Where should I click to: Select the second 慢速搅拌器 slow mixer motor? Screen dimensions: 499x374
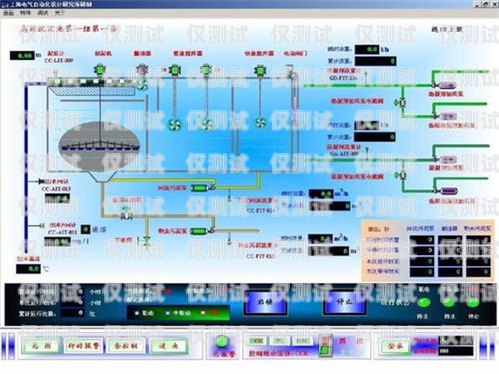tap(206, 70)
